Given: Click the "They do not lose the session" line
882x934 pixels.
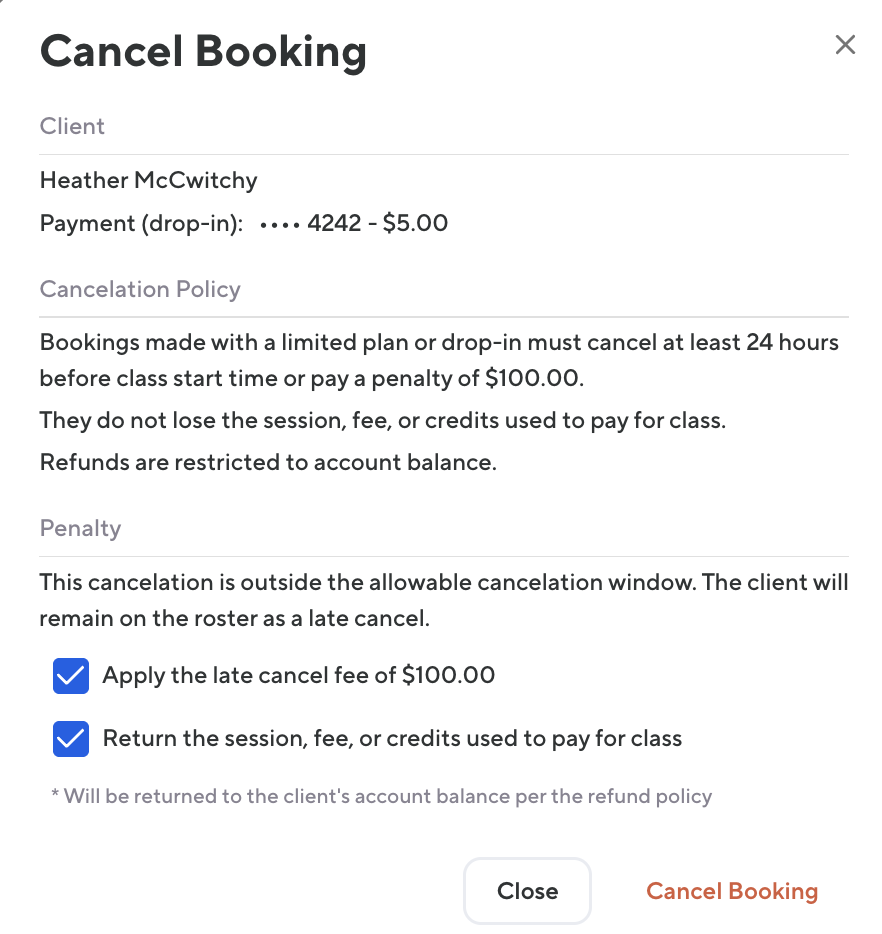Looking at the screenshot, I should (382, 421).
